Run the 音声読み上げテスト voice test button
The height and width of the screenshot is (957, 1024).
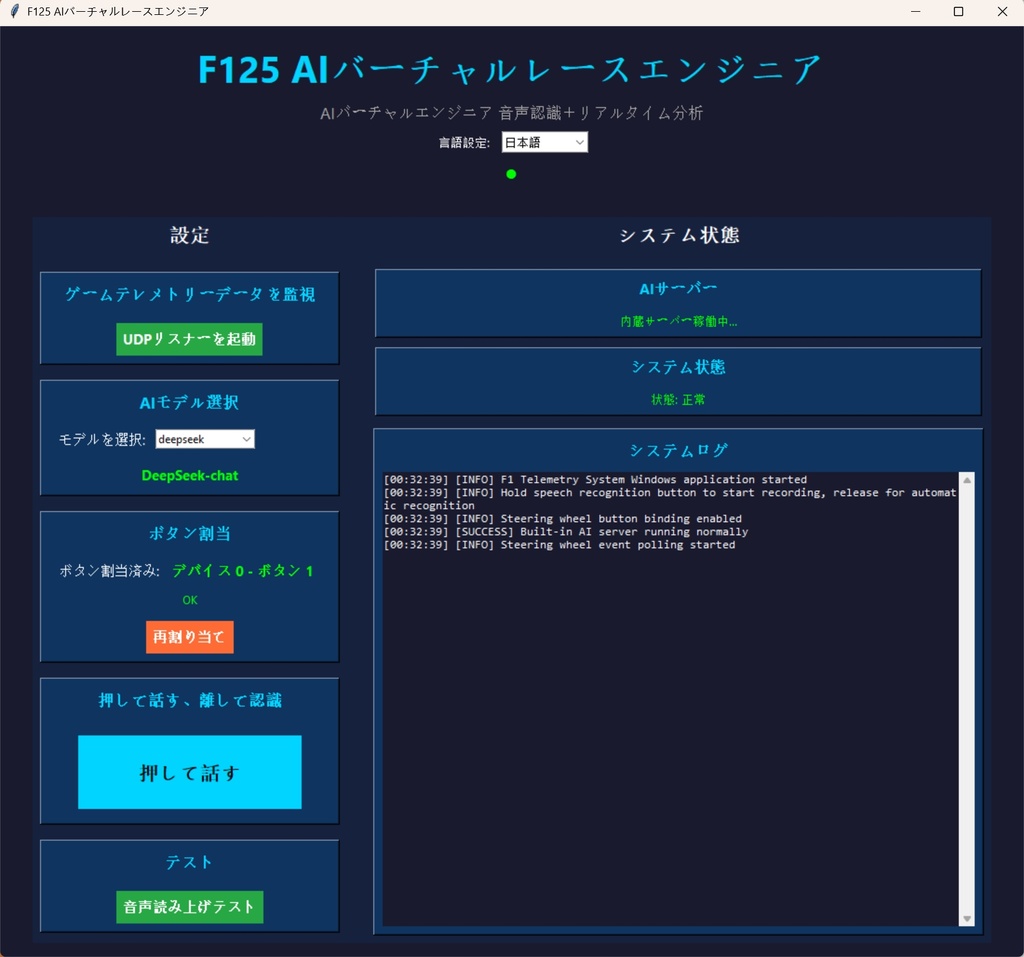pyautogui.click(x=189, y=907)
